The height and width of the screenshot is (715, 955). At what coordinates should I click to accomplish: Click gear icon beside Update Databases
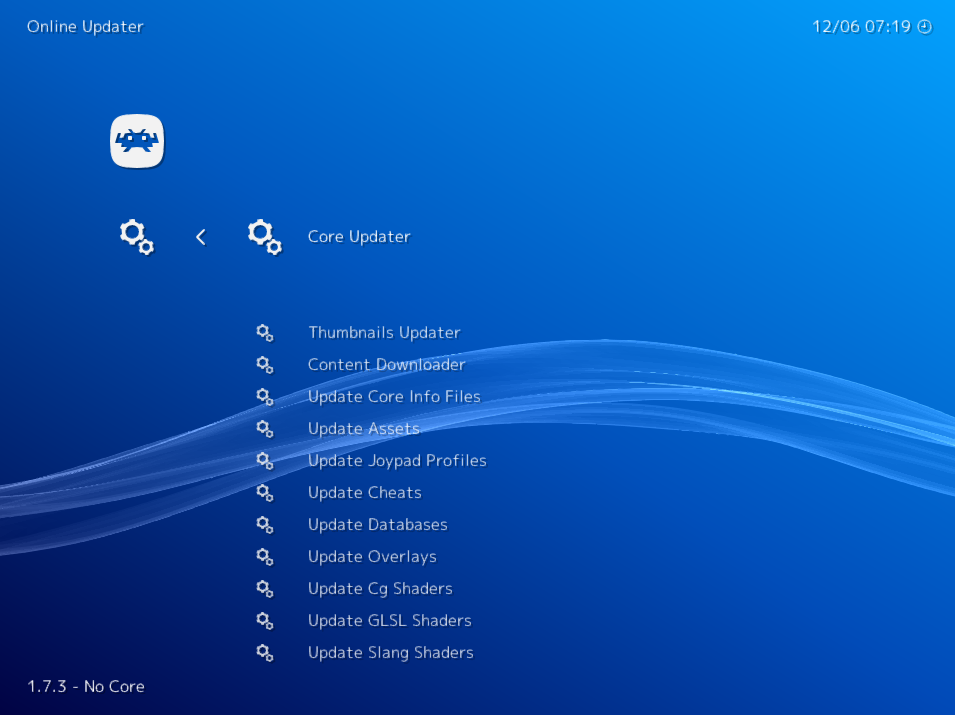pos(265,524)
